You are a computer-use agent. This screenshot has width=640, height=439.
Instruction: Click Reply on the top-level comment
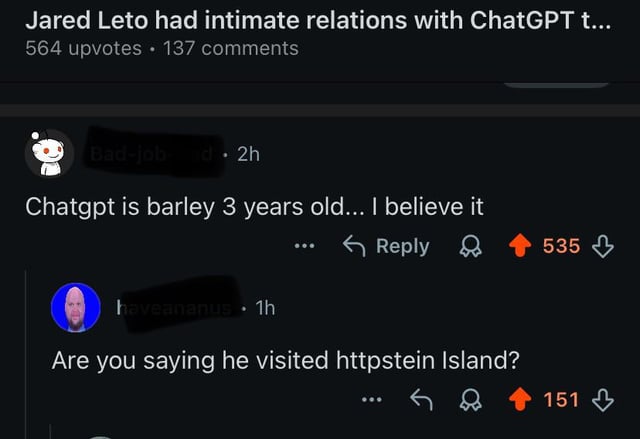click(x=386, y=246)
